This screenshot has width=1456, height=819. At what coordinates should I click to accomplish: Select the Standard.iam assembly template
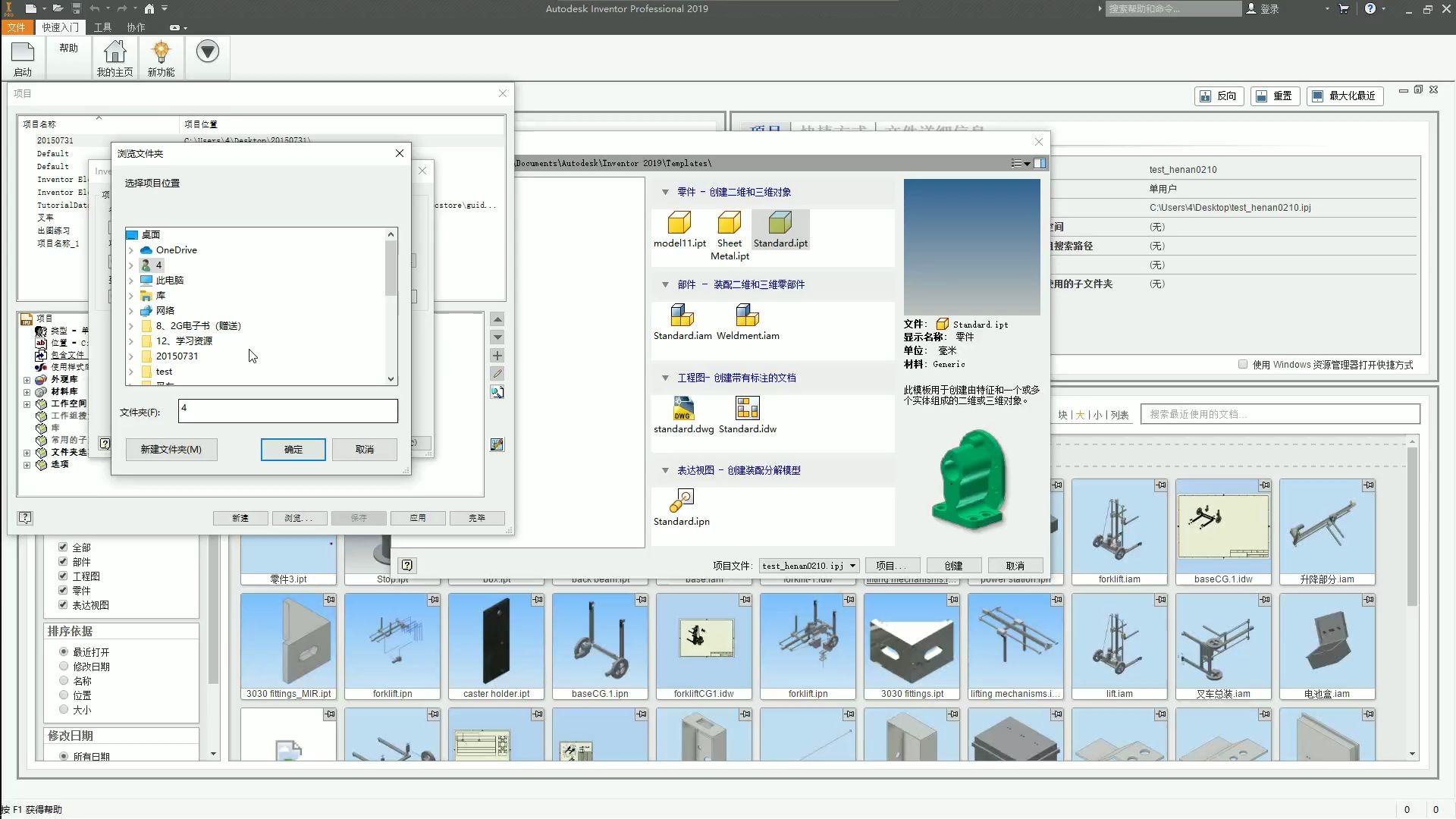(682, 322)
